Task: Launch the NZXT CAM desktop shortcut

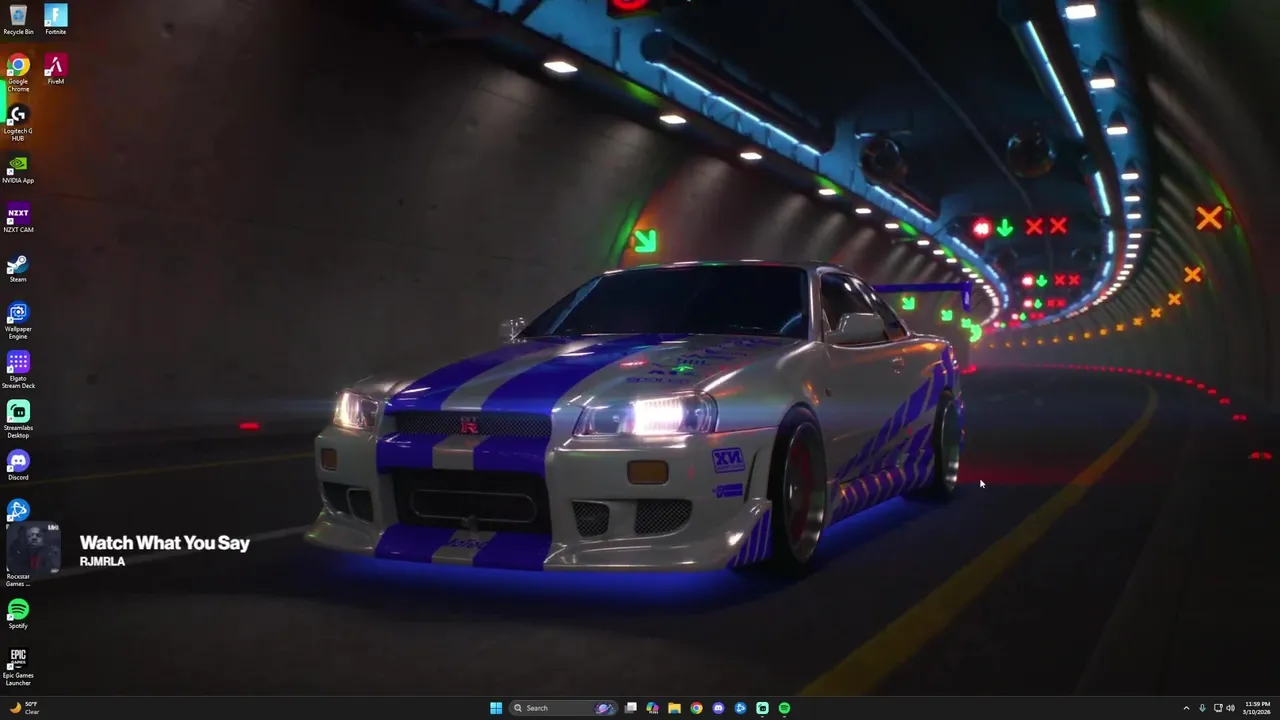Action: [18, 218]
